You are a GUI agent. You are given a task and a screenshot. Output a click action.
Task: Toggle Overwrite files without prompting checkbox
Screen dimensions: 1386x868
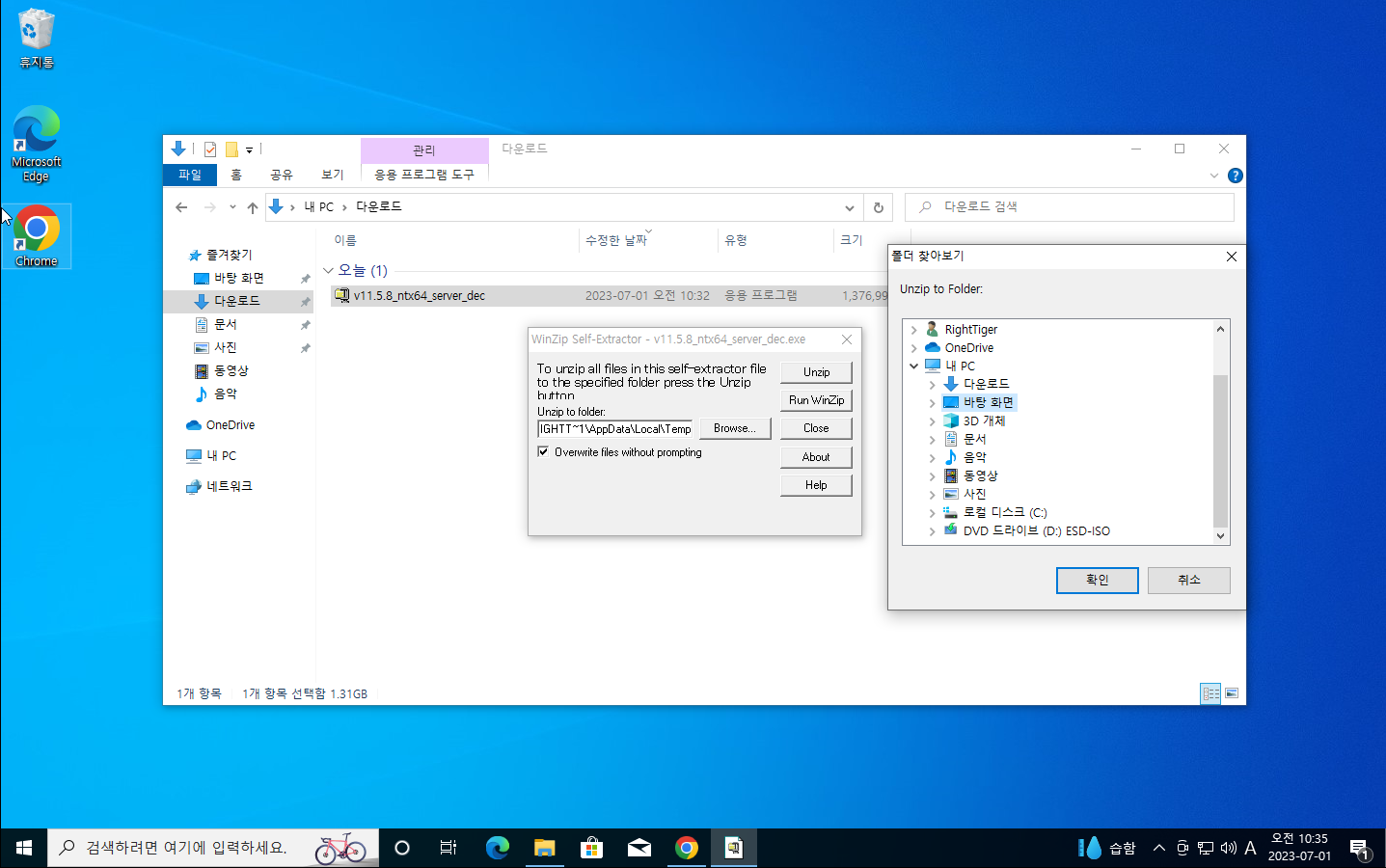543,451
